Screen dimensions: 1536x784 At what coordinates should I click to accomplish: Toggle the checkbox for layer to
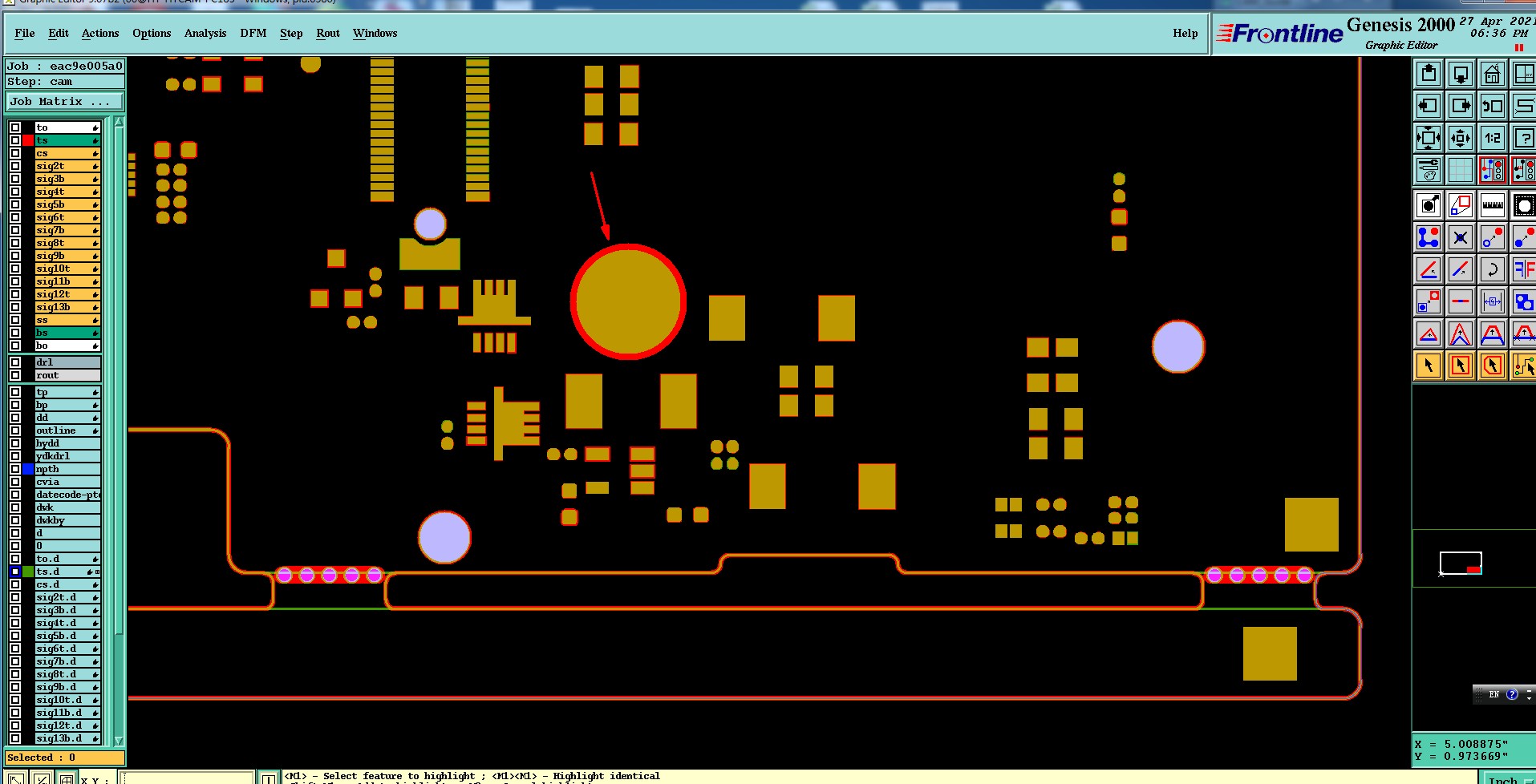click(x=15, y=127)
